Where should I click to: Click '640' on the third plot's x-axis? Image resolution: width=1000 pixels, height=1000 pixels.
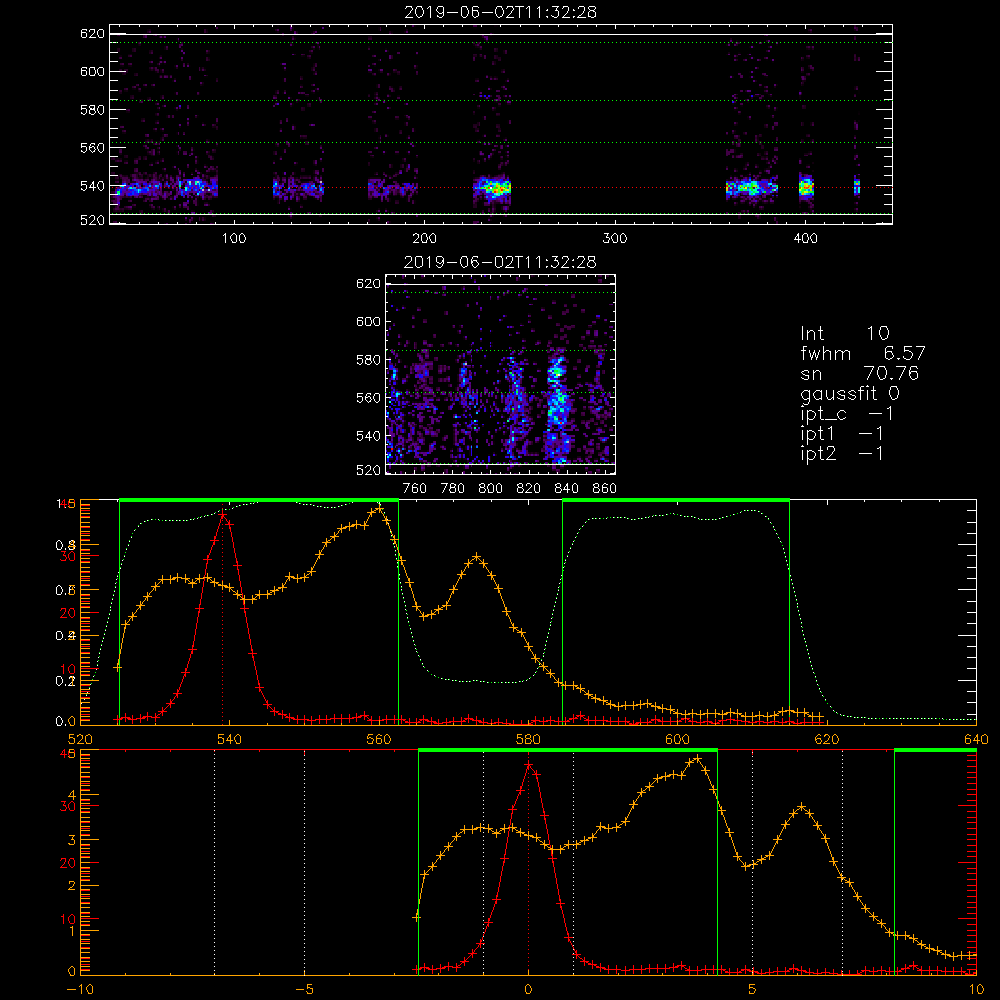[976, 740]
